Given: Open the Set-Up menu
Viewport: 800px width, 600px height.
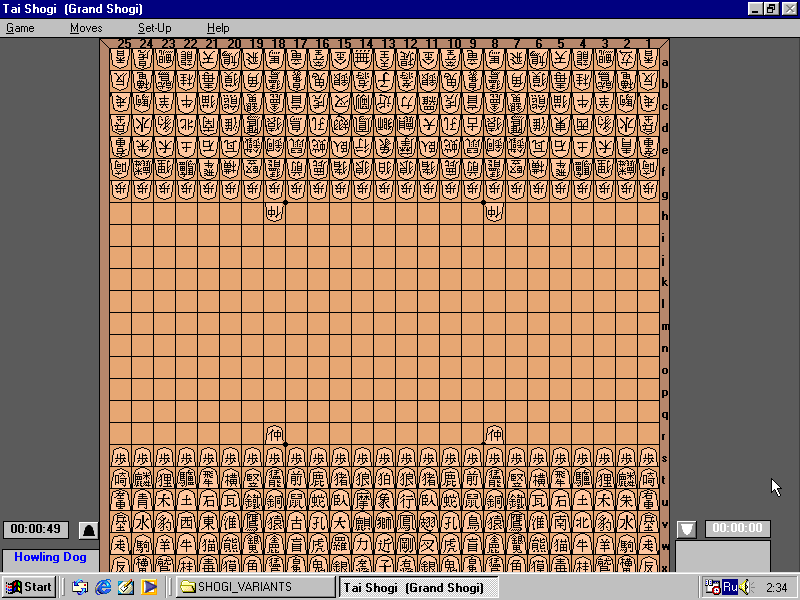Looking at the screenshot, I should tap(155, 28).
